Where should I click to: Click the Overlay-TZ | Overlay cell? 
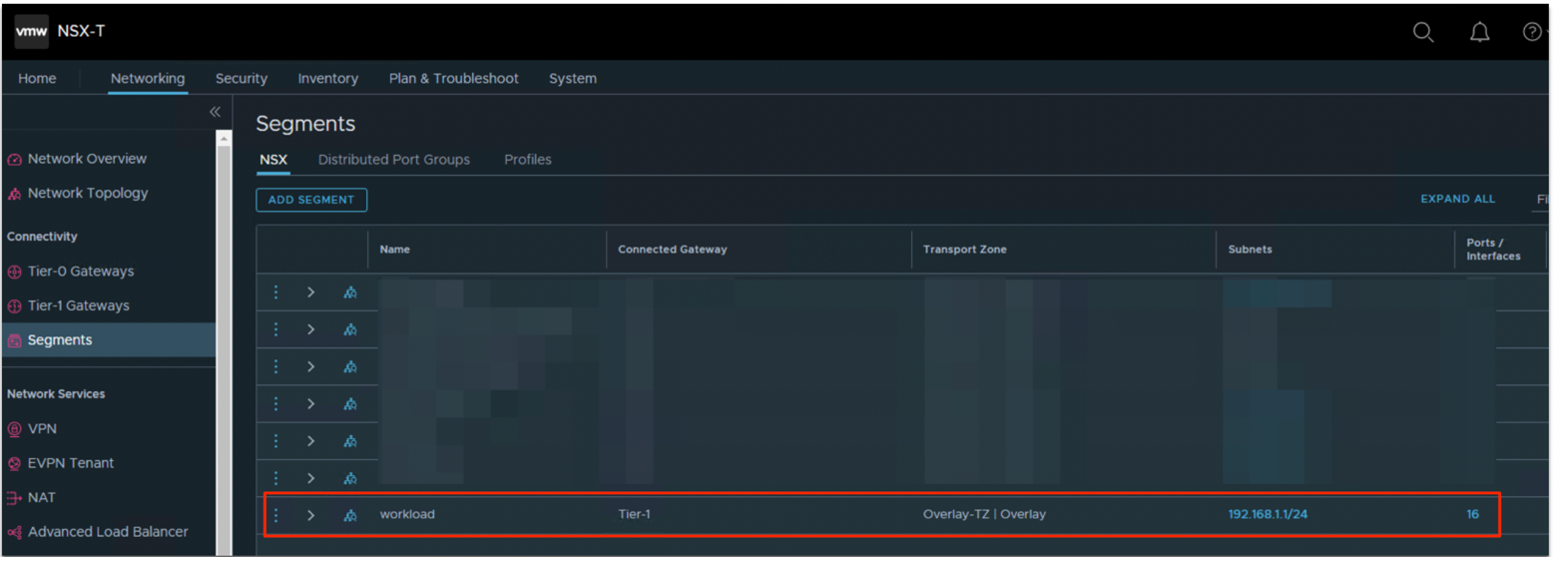tap(984, 515)
